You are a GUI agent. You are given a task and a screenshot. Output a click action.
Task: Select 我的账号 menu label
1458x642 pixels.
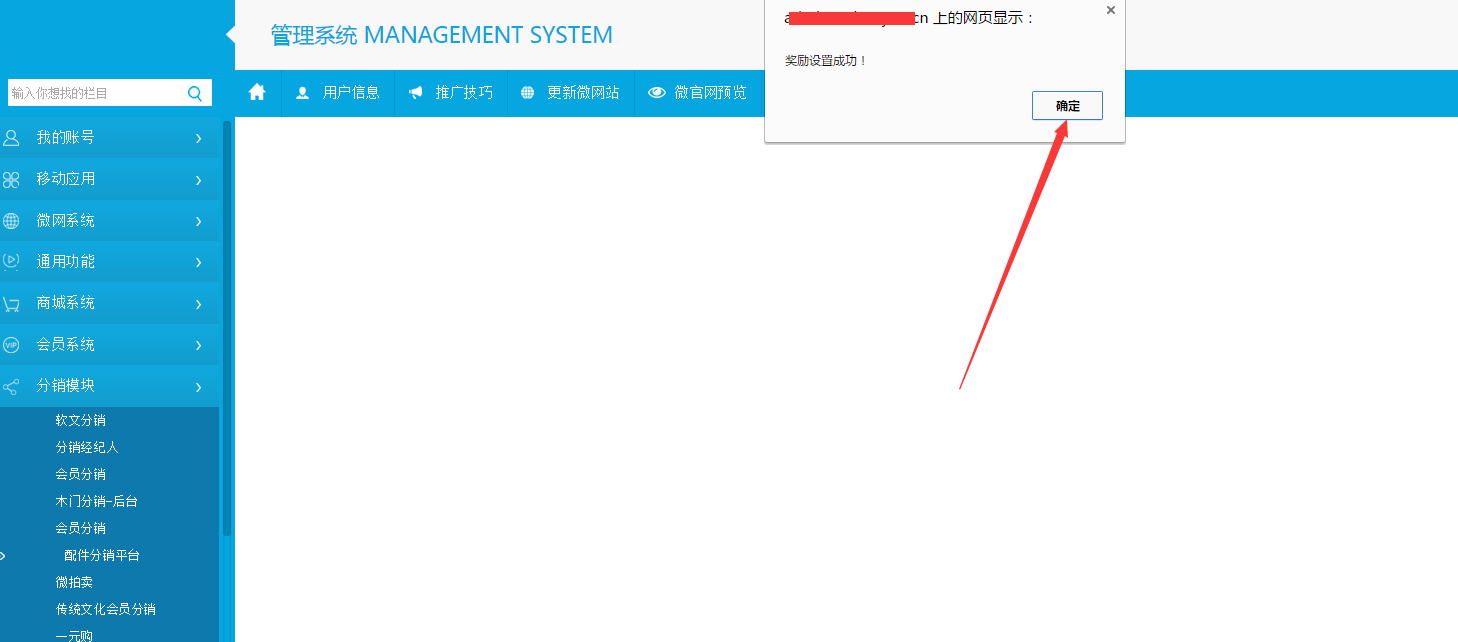coord(66,138)
